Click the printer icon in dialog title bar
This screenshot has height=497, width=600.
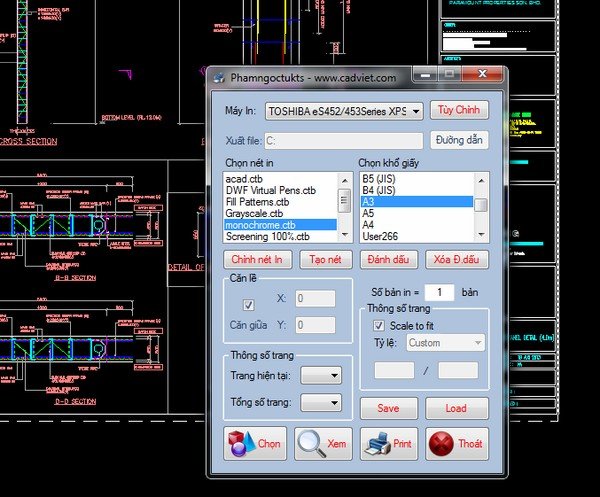pyautogui.click(x=219, y=78)
